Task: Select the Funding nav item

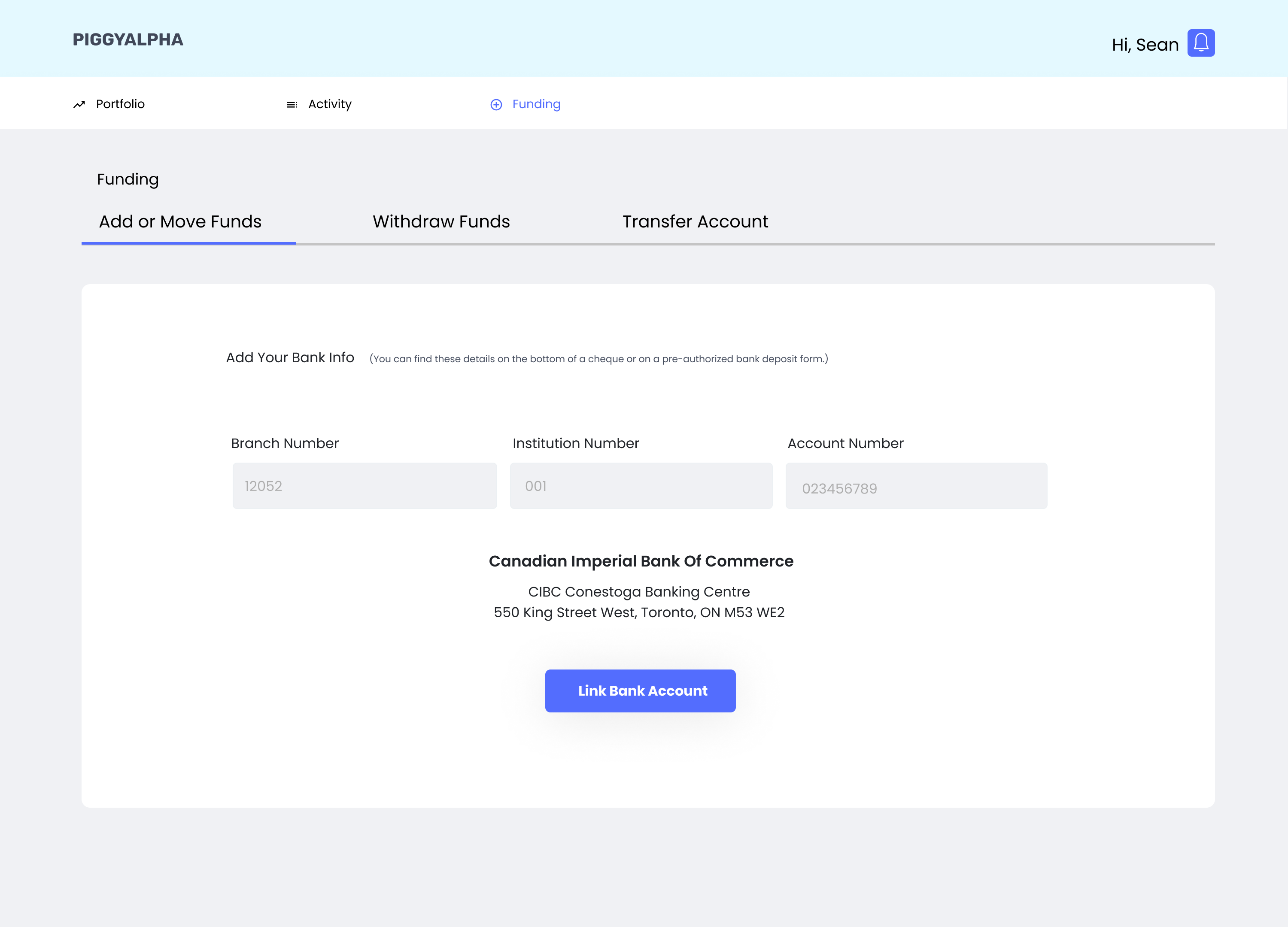Action: (535, 104)
